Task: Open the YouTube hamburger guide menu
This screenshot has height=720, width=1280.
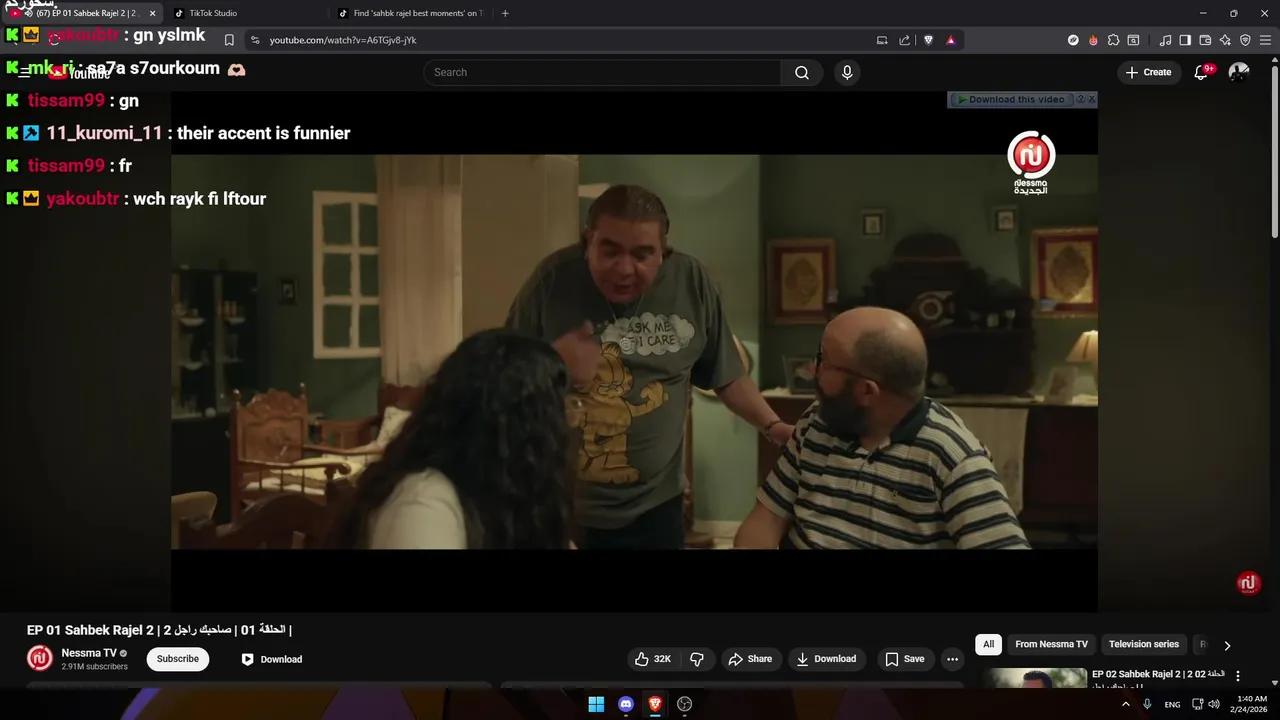Action: coord(24,72)
